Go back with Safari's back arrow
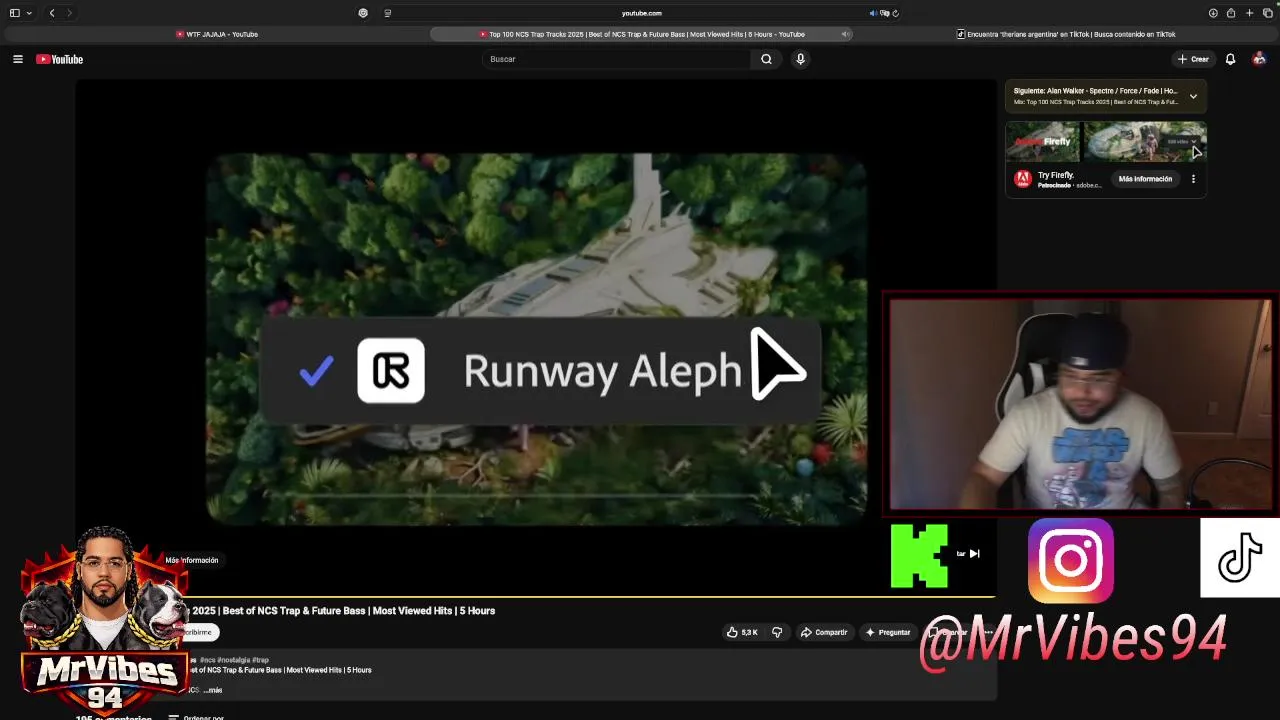This screenshot has width=1280, height=720. point(52,13)
